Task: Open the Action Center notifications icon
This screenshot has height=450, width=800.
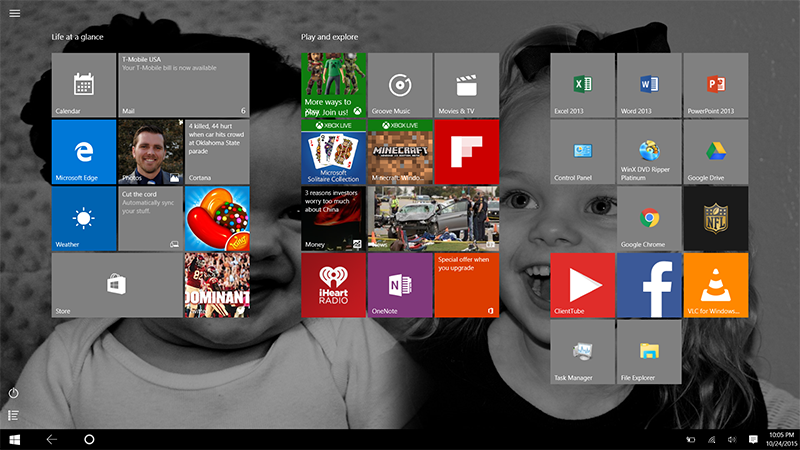Action: tap(753, 440)
